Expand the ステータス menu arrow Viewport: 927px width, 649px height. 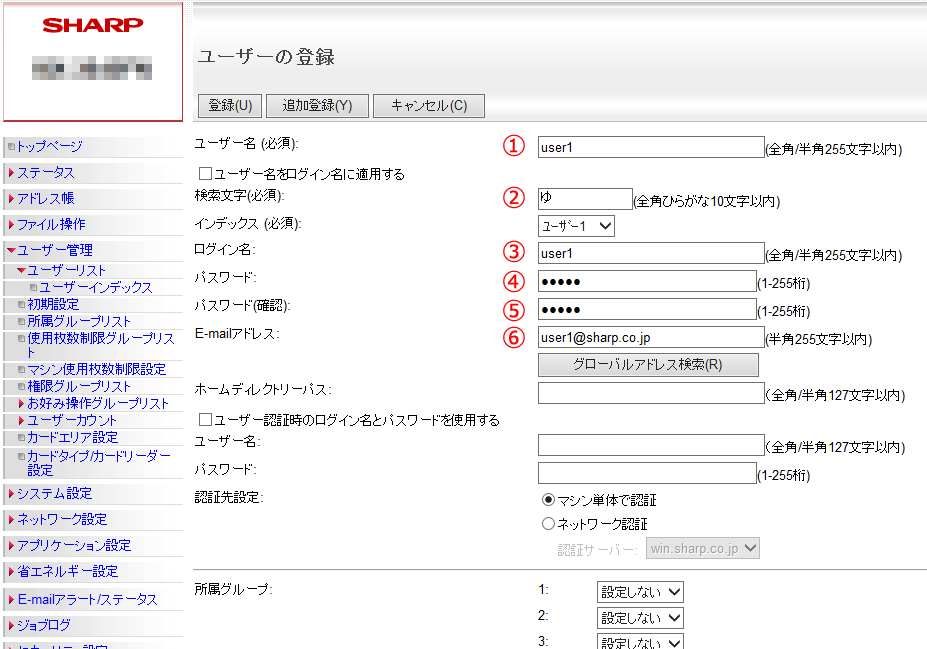point(11,173)
